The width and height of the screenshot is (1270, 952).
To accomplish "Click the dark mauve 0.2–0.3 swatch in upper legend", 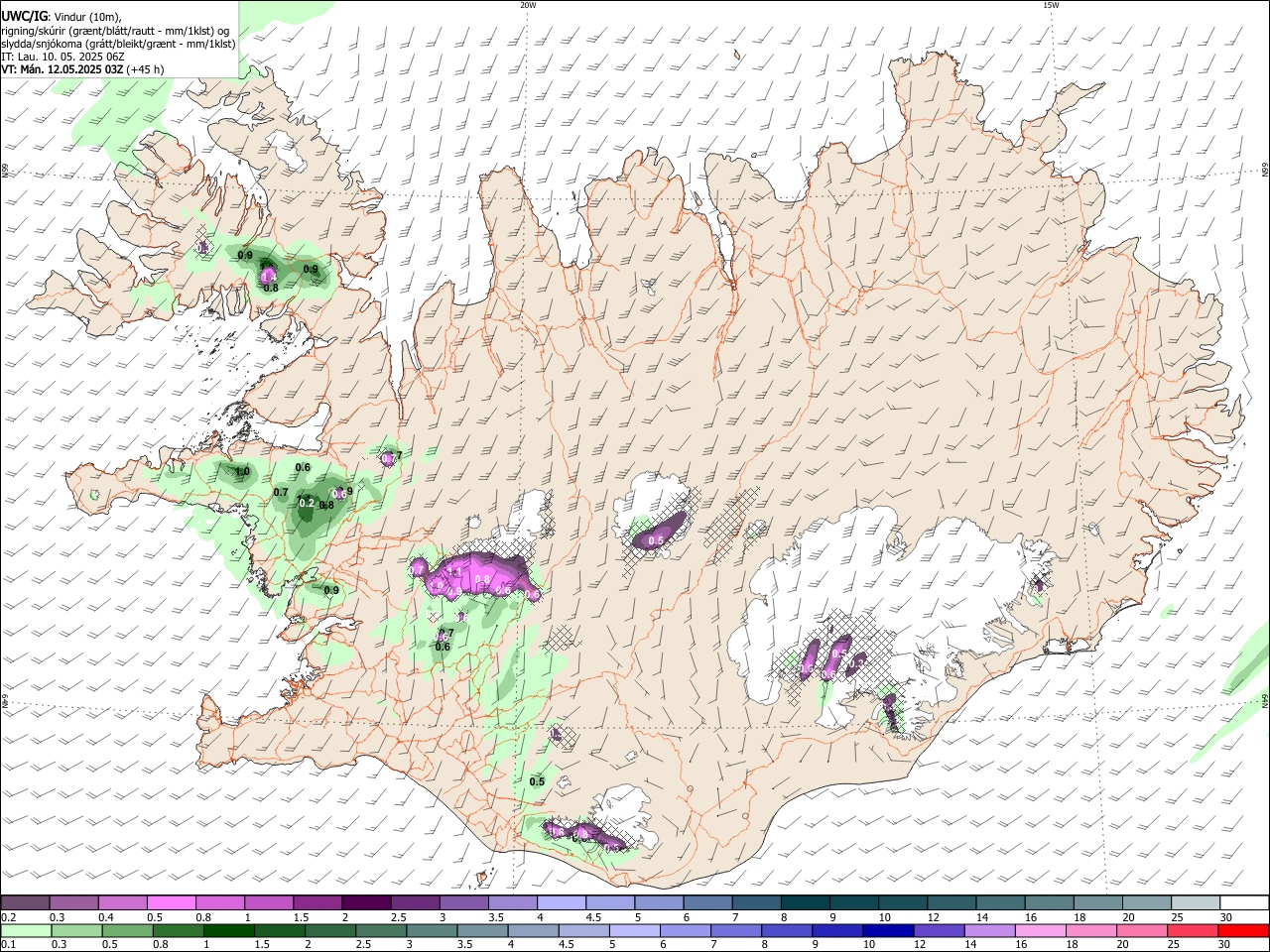I will pyautogui.click(x=25, y=902).
